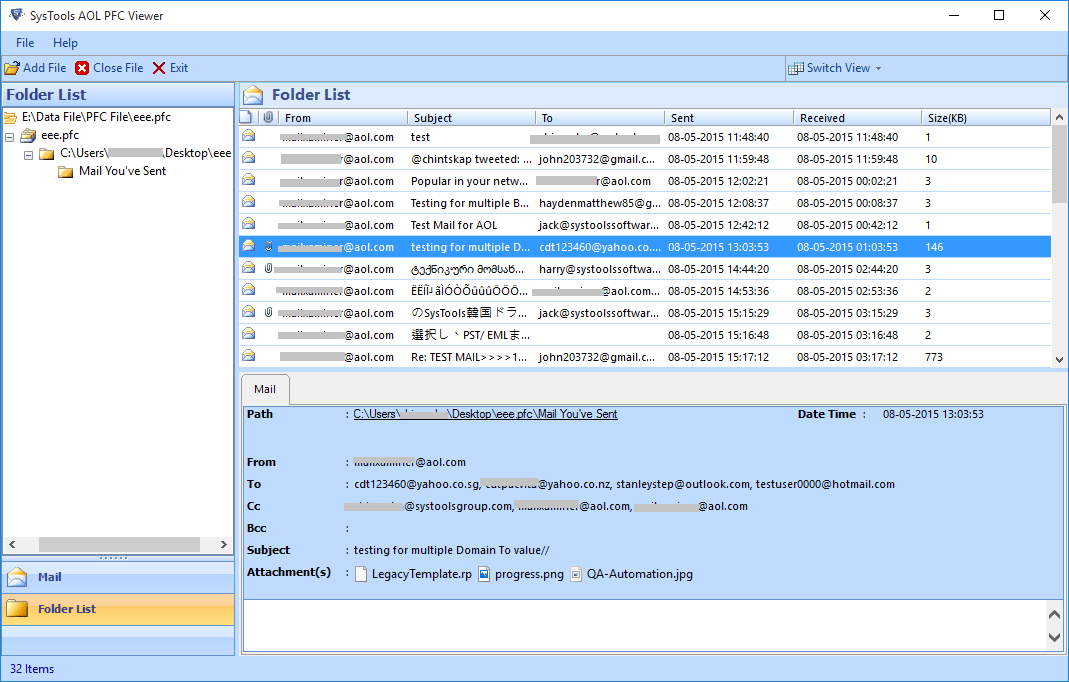Open the Help menu
This screenshot has width=1069, height=682.
[x=65, y=43]
